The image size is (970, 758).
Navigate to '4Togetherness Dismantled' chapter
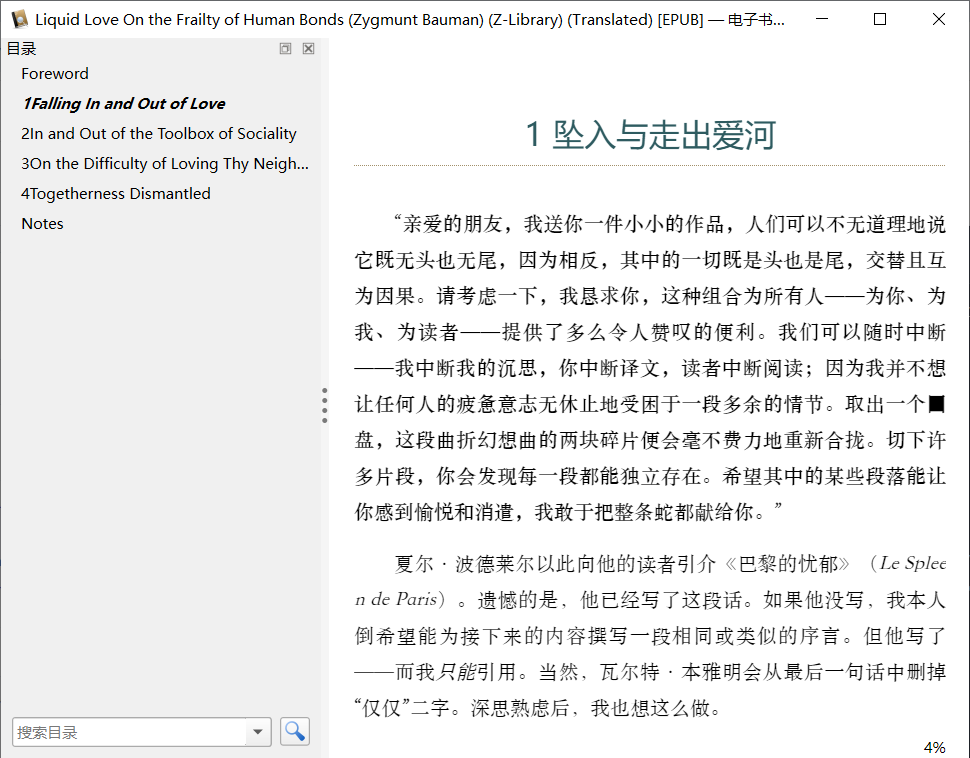pyautogui.click(x=115, y=194)
